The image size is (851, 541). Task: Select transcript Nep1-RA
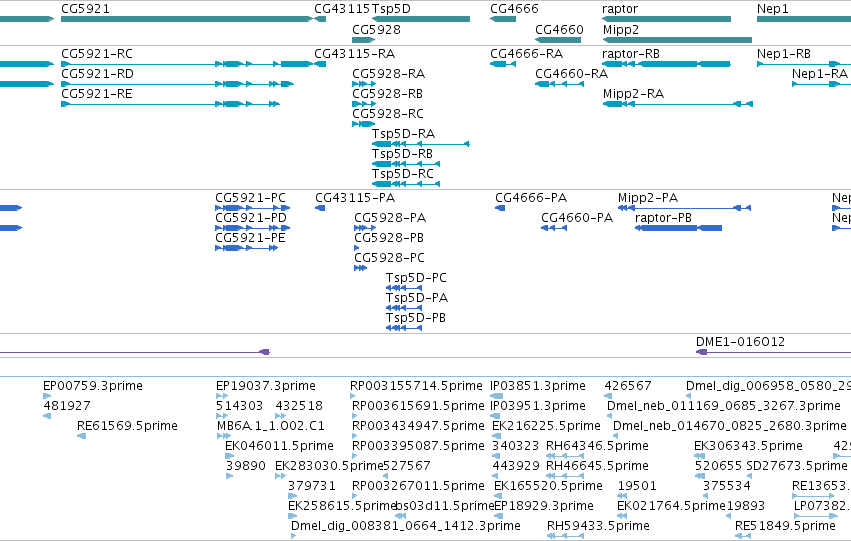coord(822,84)
